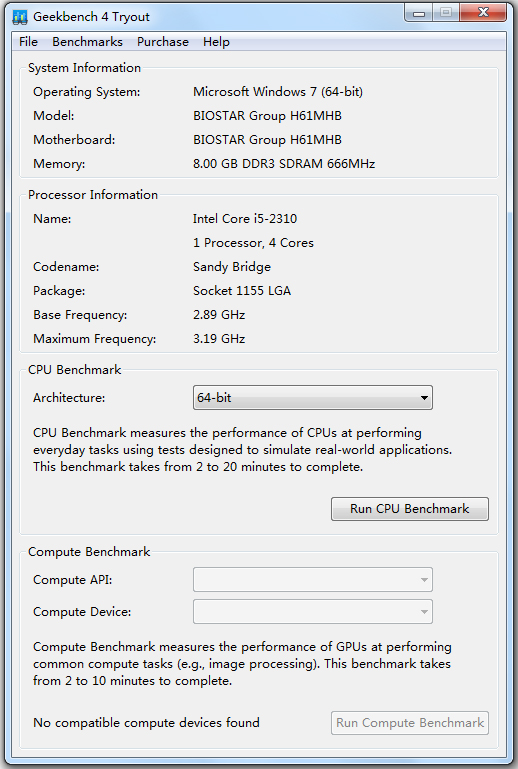This screenshot has height=769, width=518.
Task: Click the Processor Information group heading
Action: [x=93, y=195]
